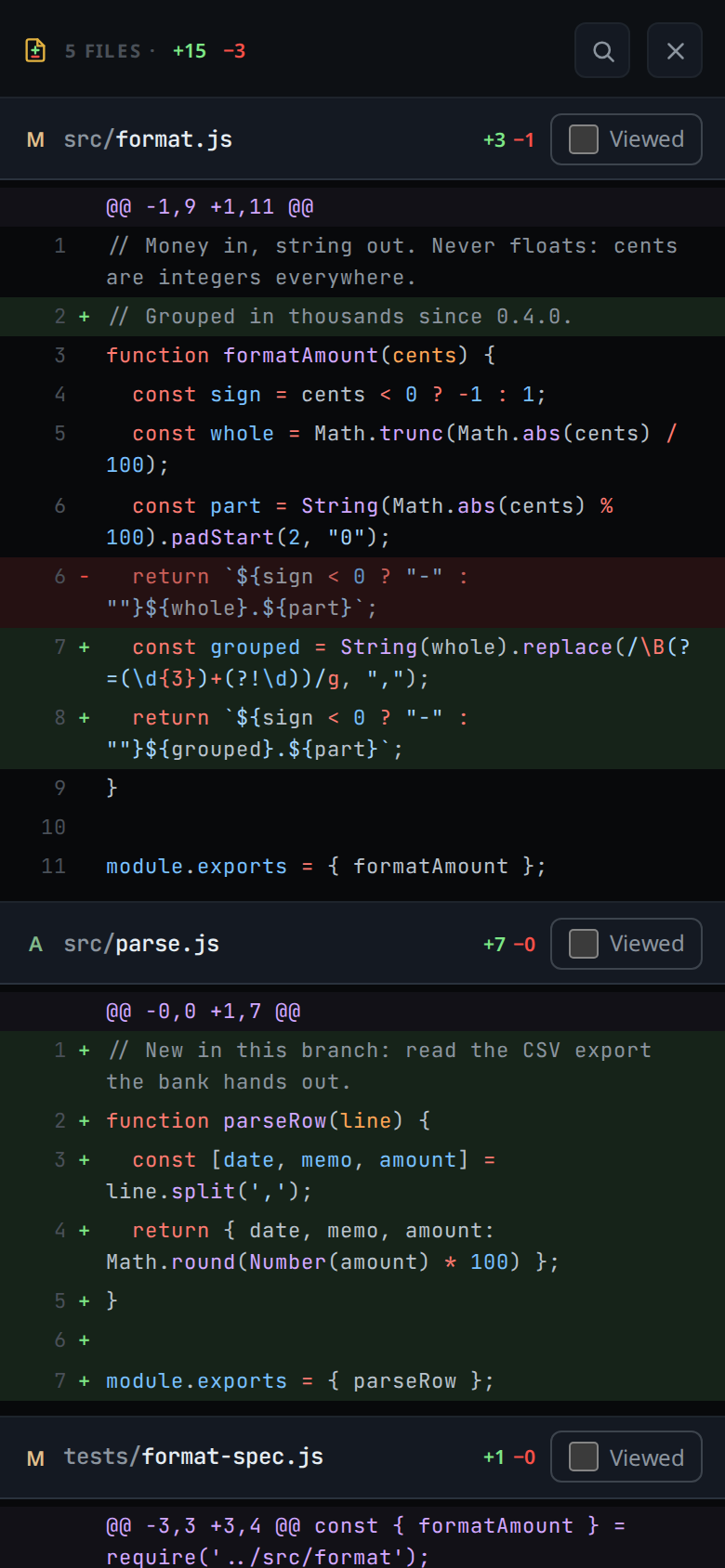Click line 'return { date, memo, amount:'

(362, 1247)
